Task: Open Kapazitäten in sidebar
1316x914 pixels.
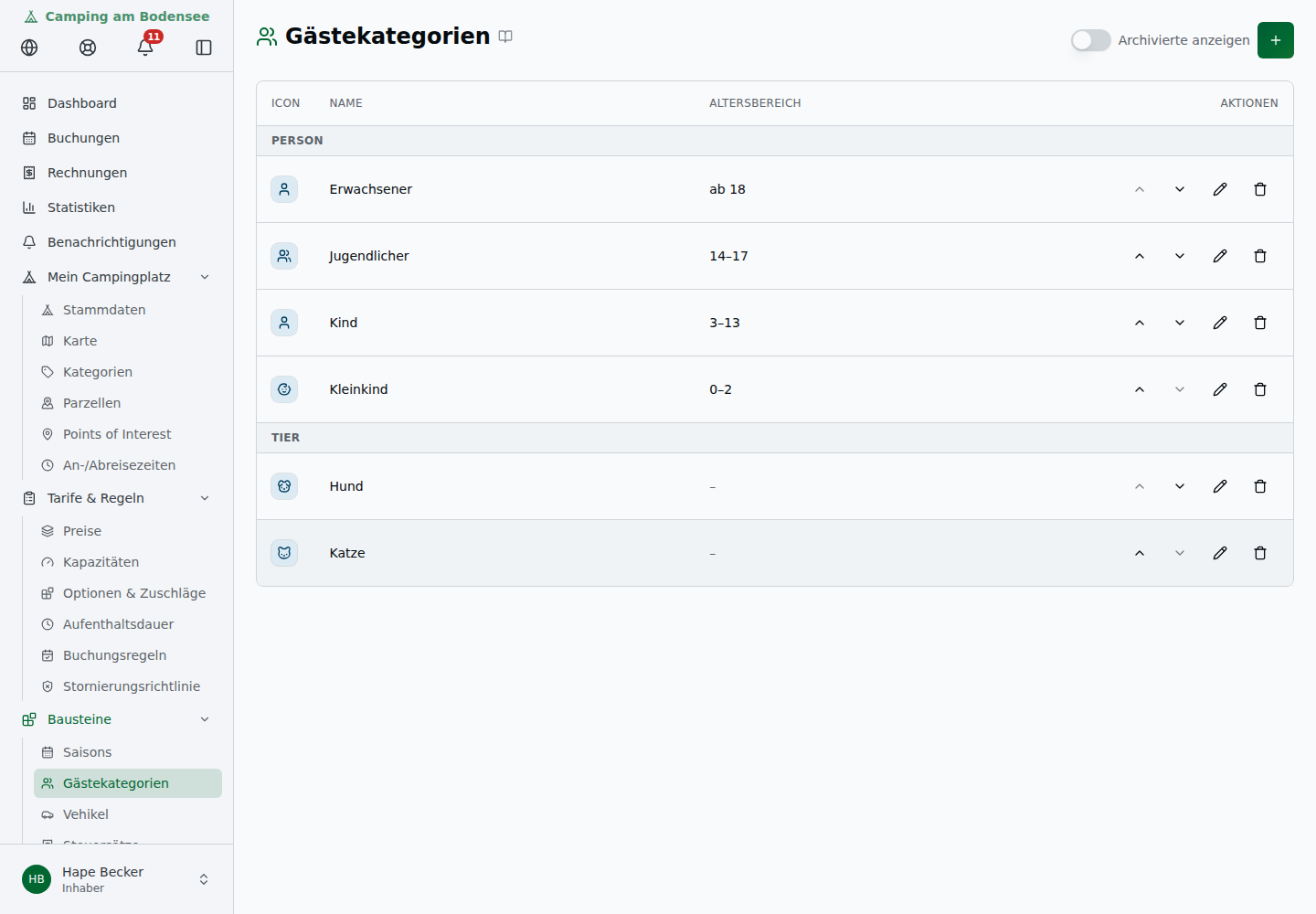Action: (128, 562)
